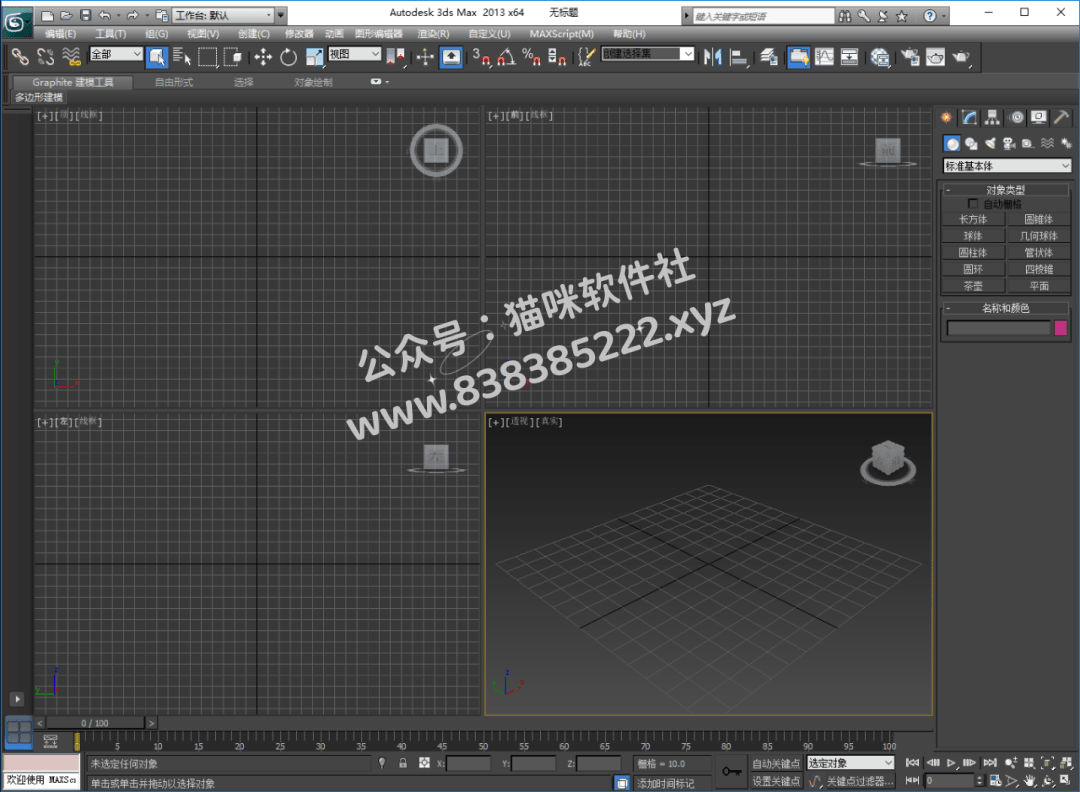Activate the Select and Scale tool
1080x792 pixels.
314,57
